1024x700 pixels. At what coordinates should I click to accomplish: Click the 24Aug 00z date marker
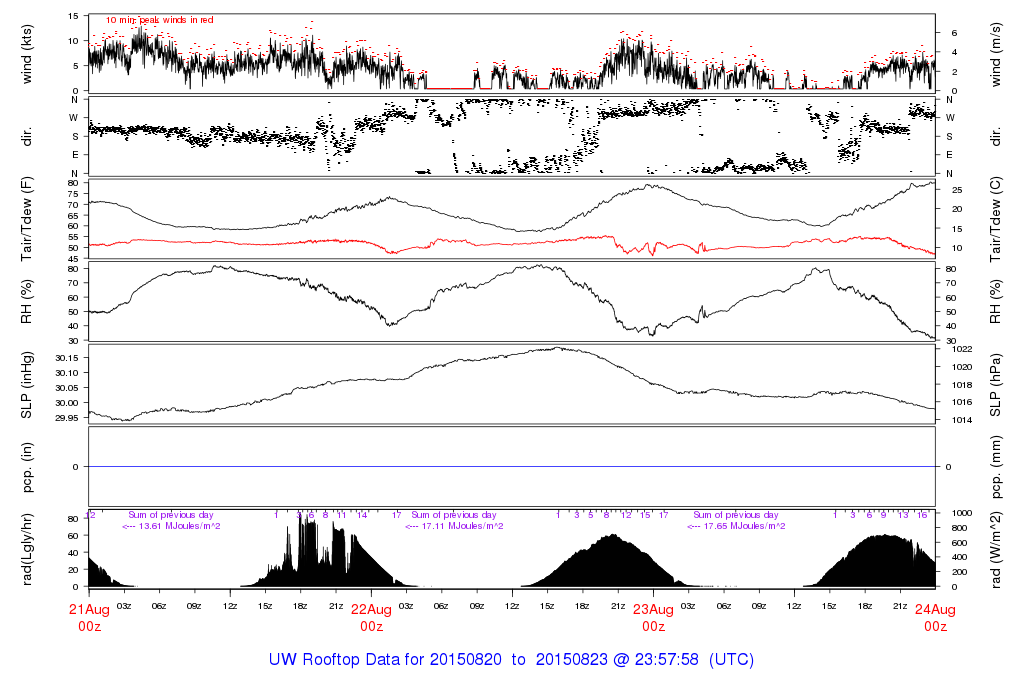[x=935, y=617]
